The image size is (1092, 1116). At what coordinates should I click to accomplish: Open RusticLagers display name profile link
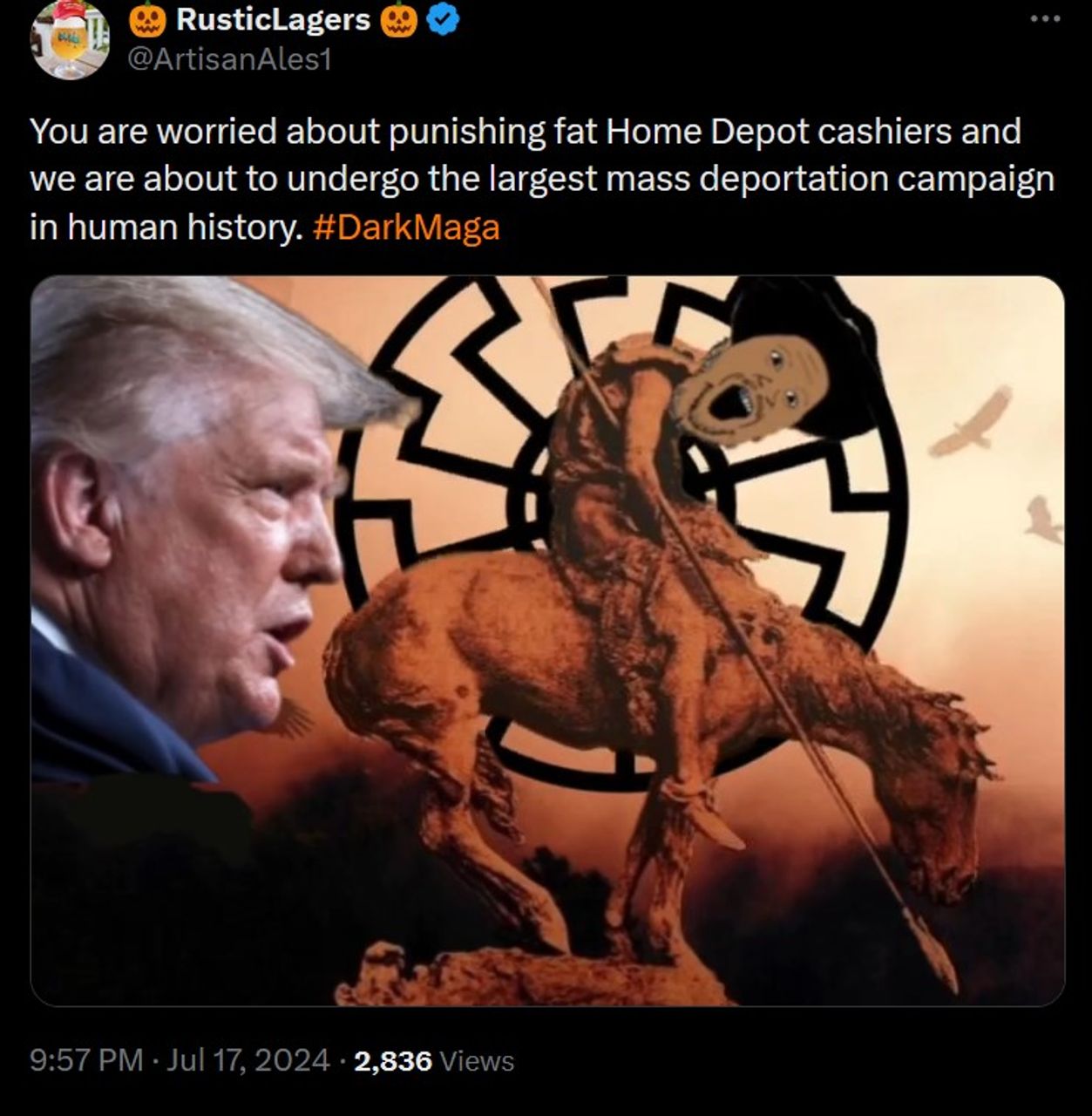(x=273, y=20)
